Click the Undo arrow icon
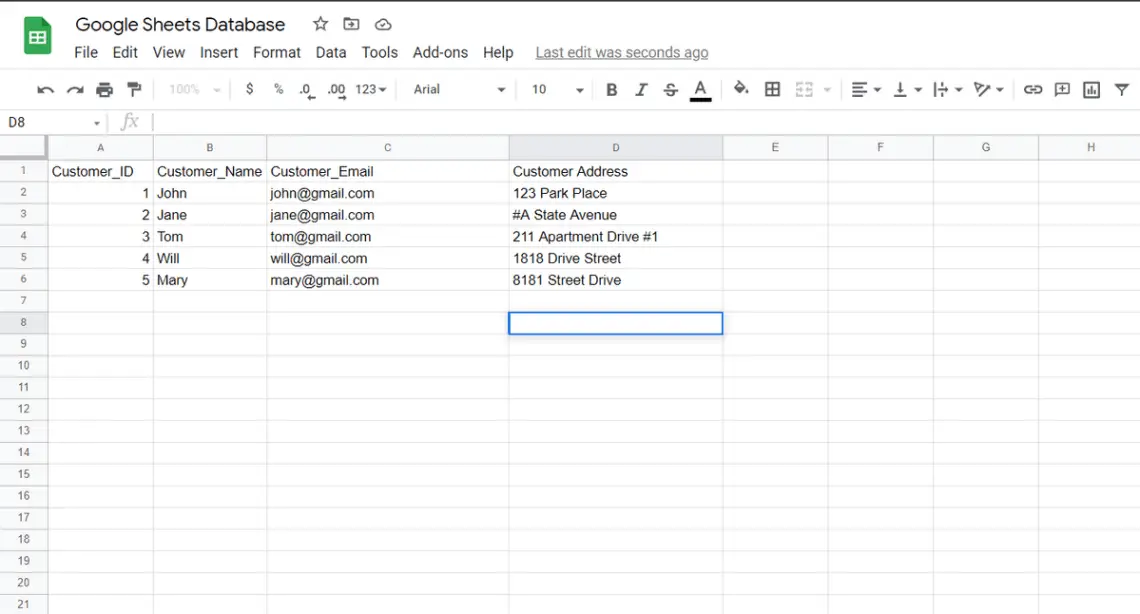 click(x=45, y=90)
